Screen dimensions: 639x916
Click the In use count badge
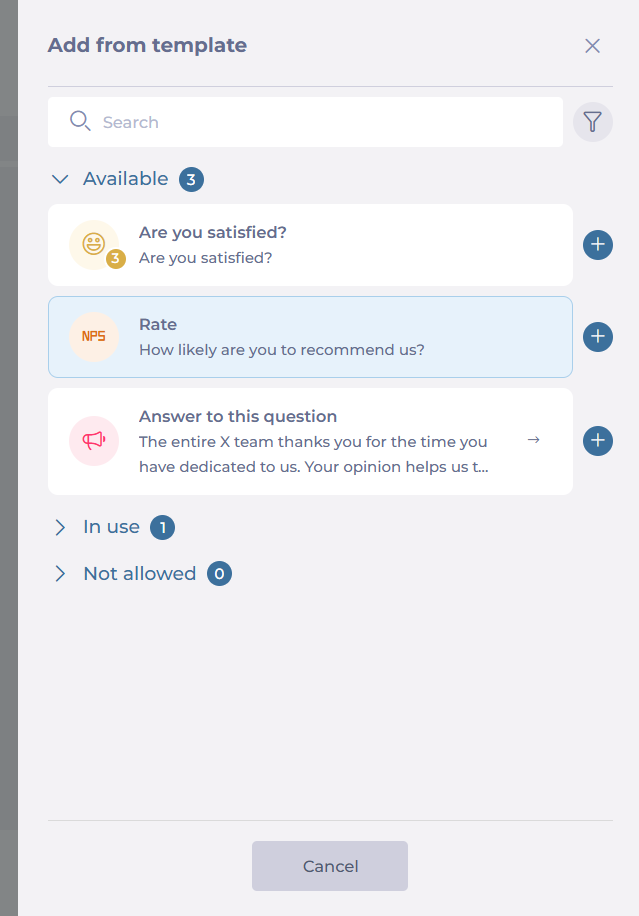tap(162, 528)
